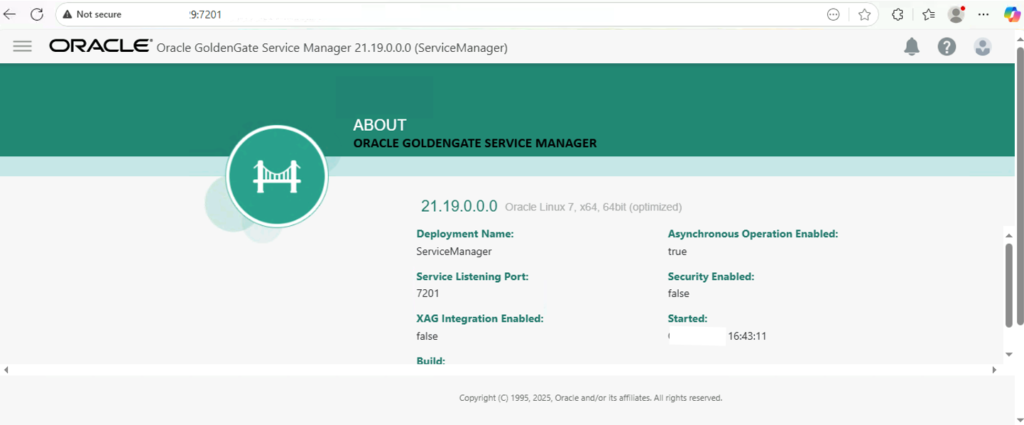Open the user account avatar menu
This screenshot has height=425, width=1024.
[x=982, y=46]
